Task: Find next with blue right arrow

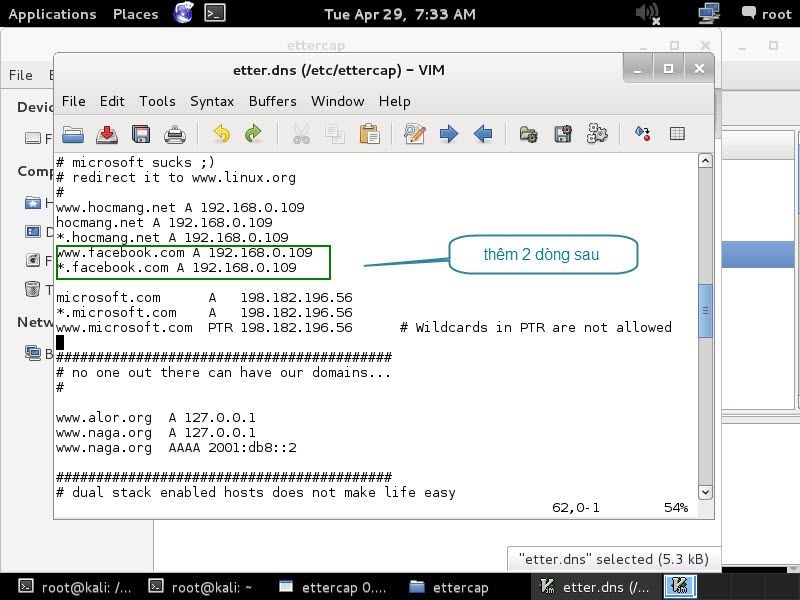Action: pyautogui.click(x=449, y=135)
